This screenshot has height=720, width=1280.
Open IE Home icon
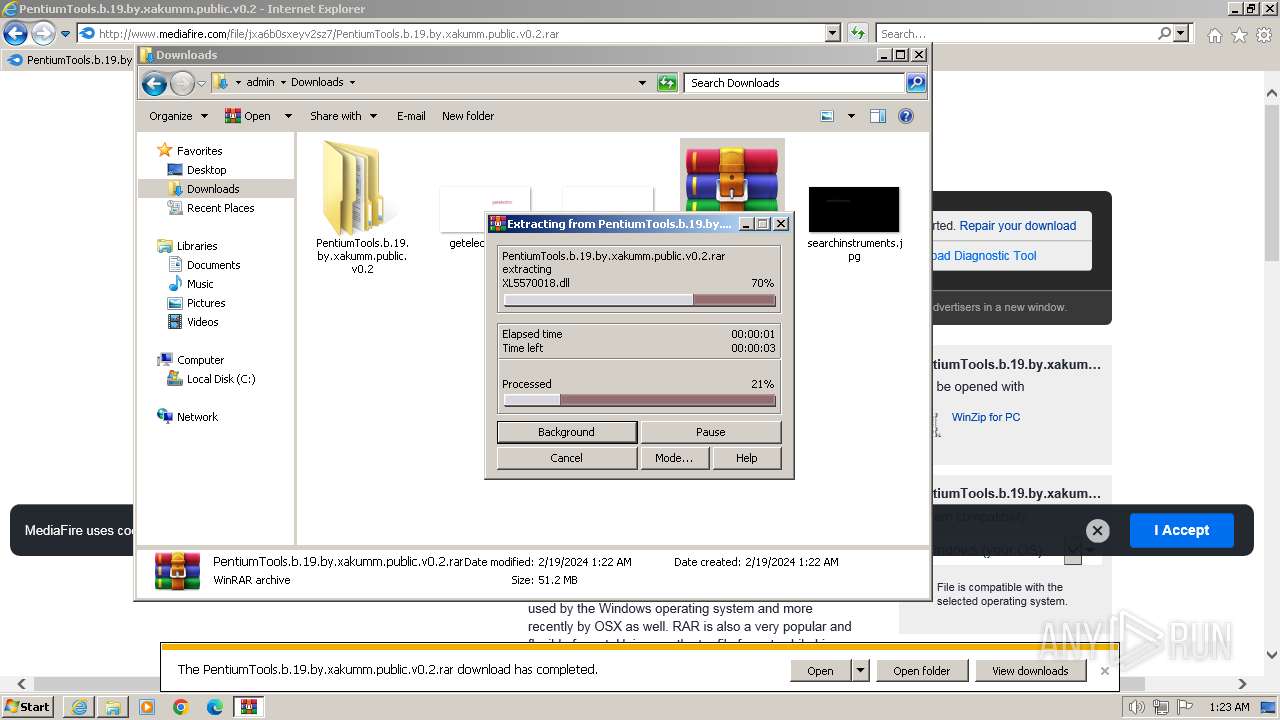1214,35
